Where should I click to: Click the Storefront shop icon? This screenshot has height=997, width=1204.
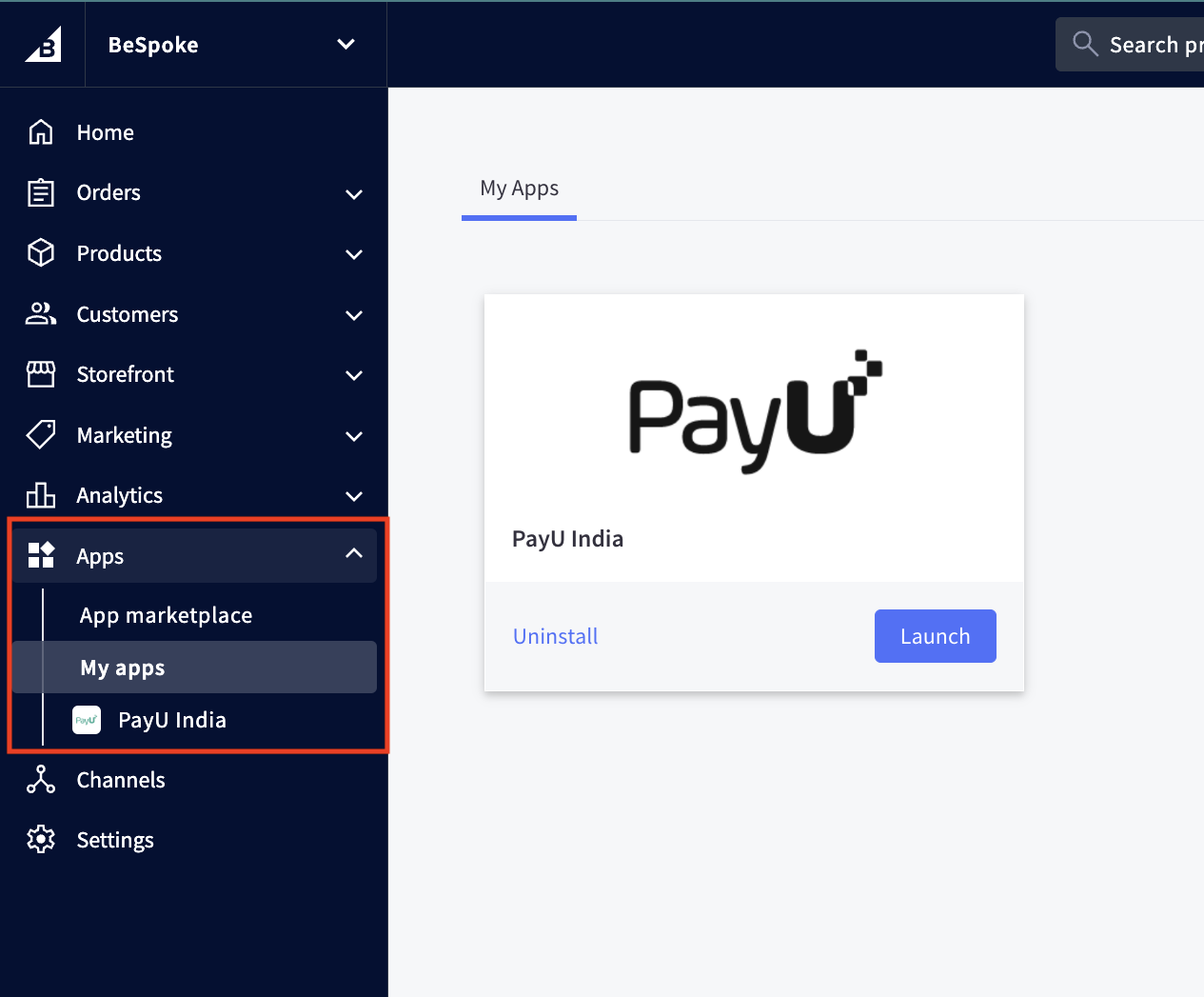click(41, 374)
